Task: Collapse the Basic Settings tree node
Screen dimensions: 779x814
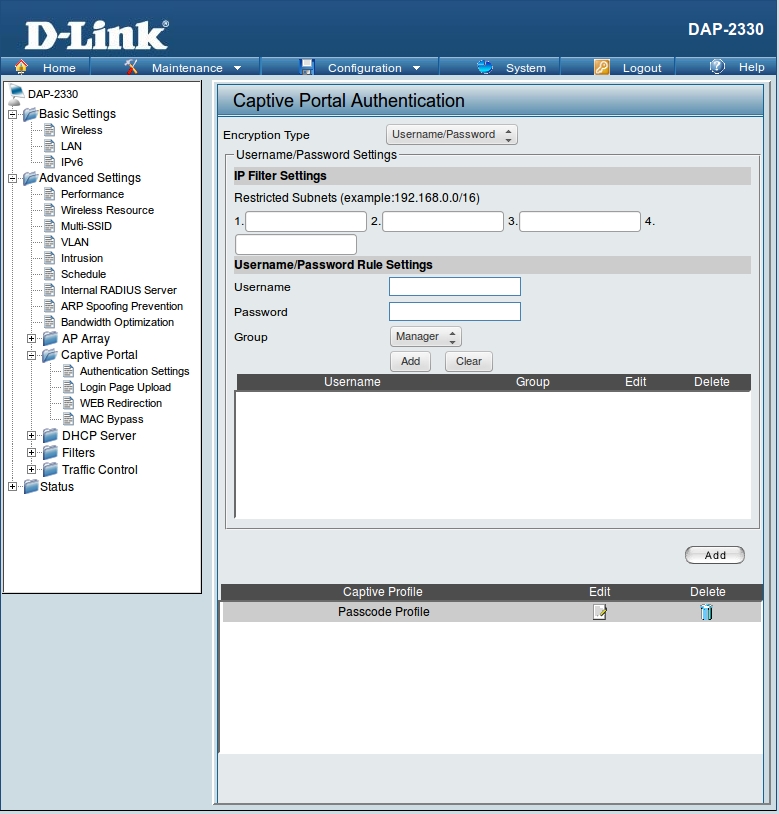Action: tap(12, 114)
